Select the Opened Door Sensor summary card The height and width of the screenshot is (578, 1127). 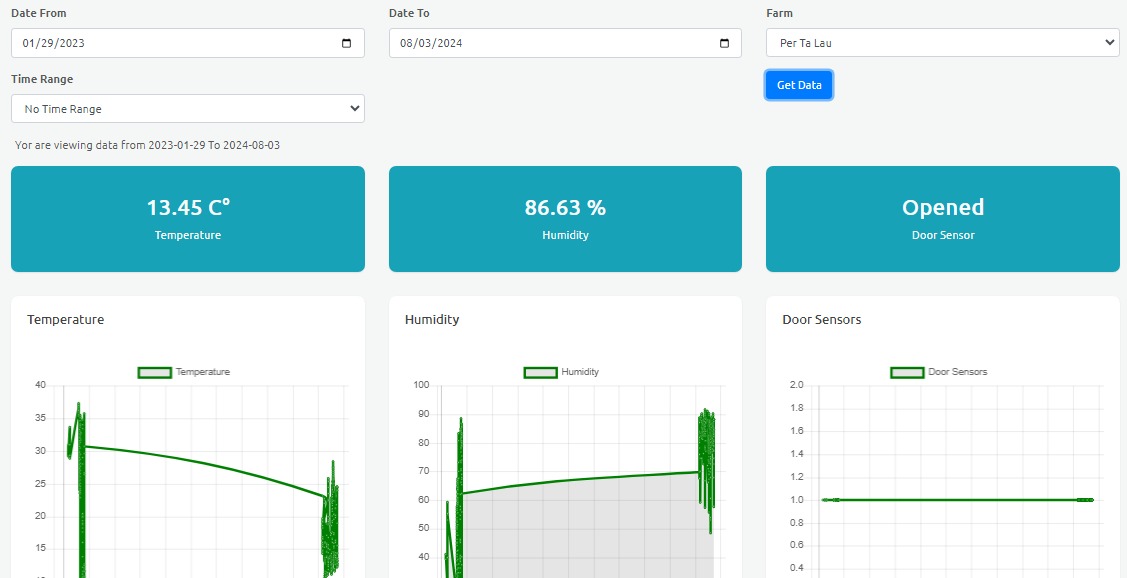coord(942,219)
